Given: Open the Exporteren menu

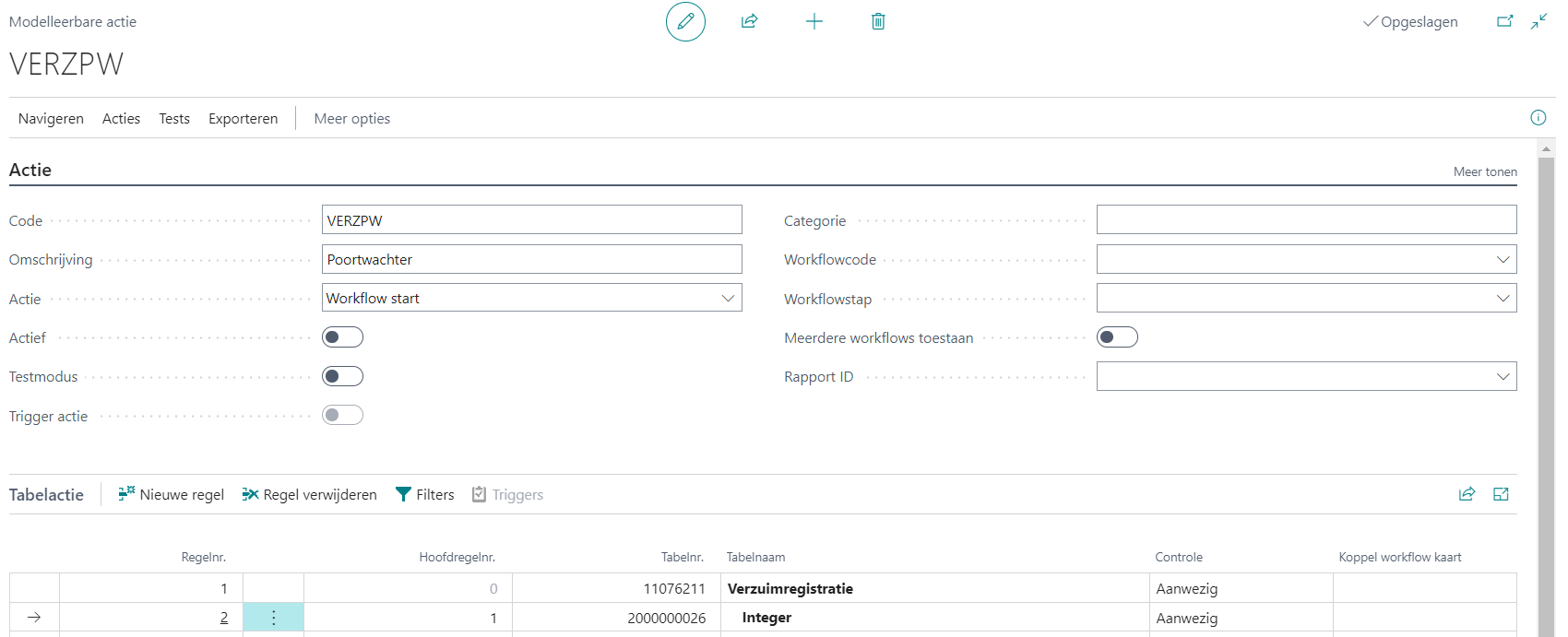Looking at the screenshot, I should (x=243, y=118).
